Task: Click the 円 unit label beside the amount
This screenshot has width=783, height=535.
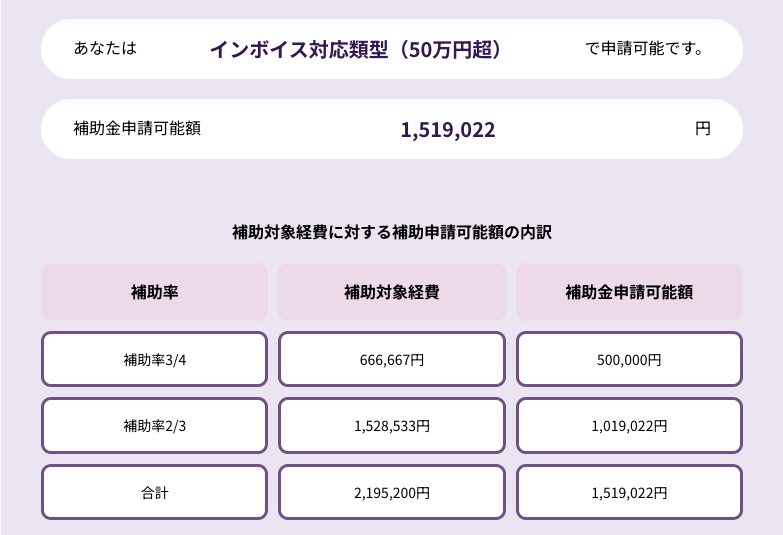Action: pos(702,129)
